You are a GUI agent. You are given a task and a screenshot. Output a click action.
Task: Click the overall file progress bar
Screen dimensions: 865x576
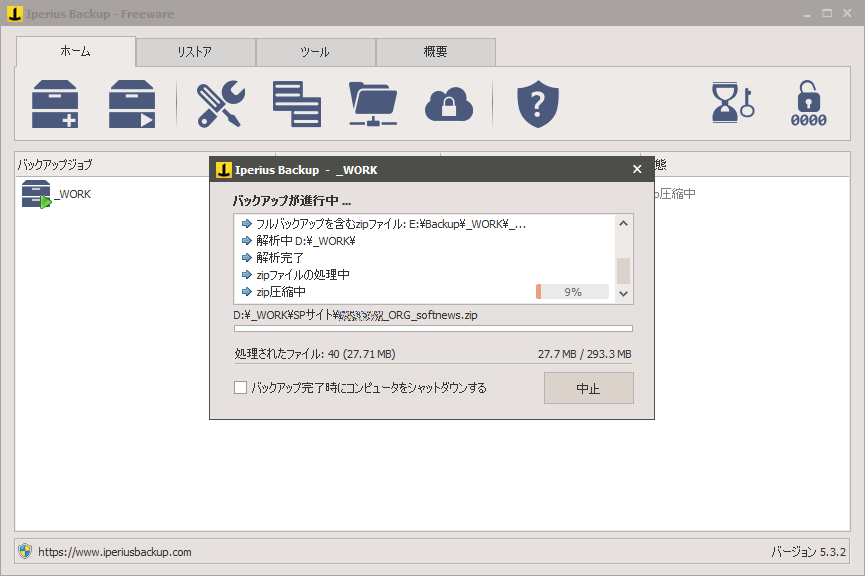tap(433, 329)
